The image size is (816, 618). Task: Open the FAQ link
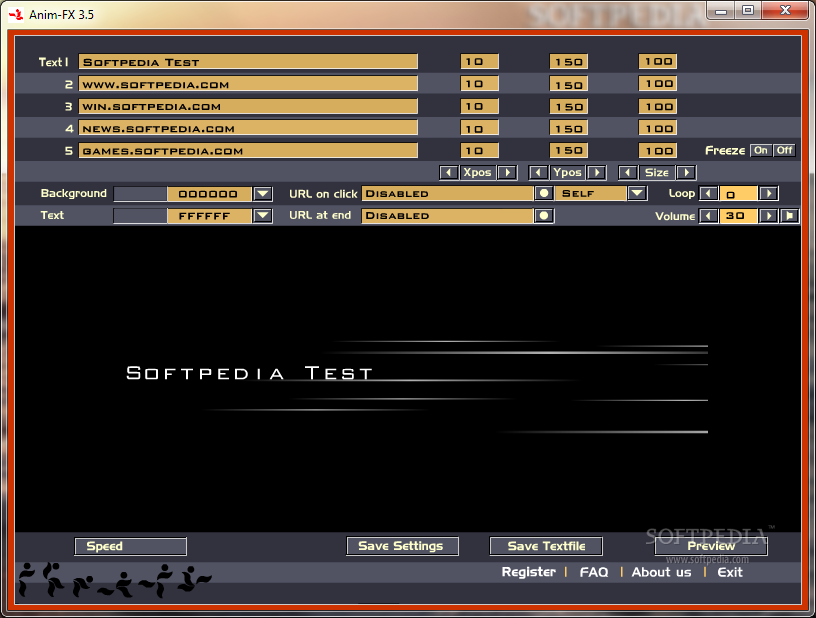pos(594,572)
